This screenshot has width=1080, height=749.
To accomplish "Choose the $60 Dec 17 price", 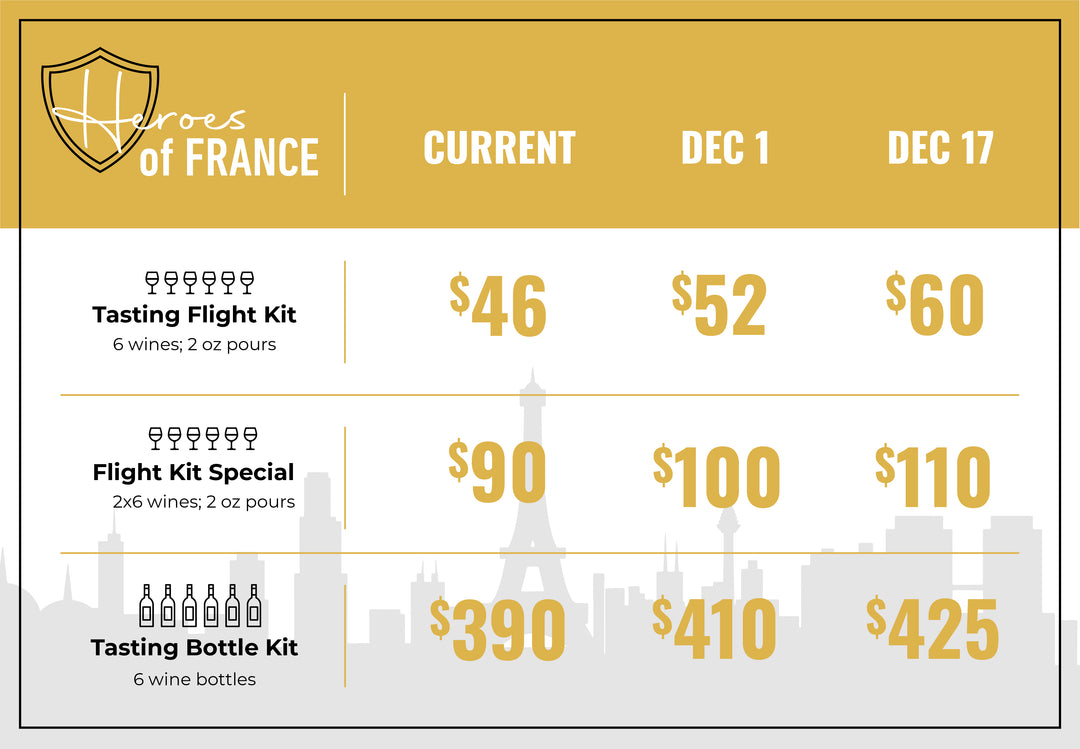I will tap(935, 304).
